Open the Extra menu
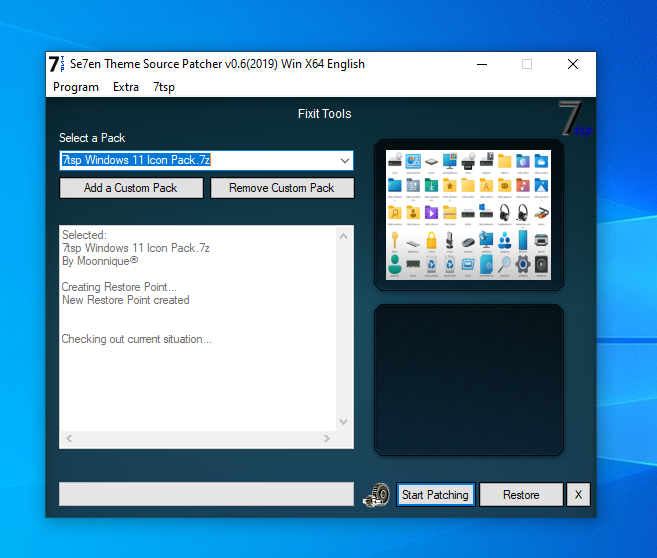Screen dimensions: 657x558 click(x=126, y=87)
